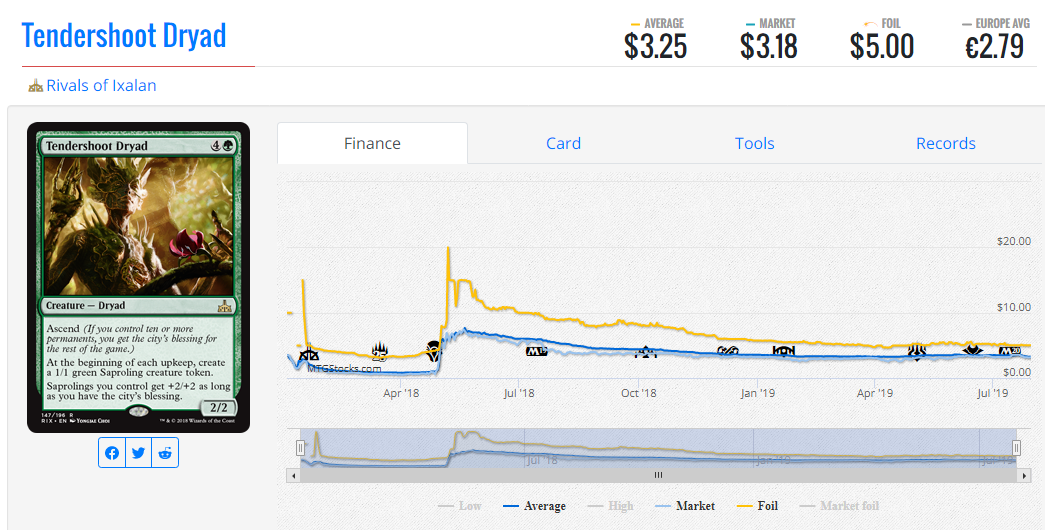Select the Ravnica Allegiance marker after Jan '19
1045x530 pixels.
(x=784, y=350)
